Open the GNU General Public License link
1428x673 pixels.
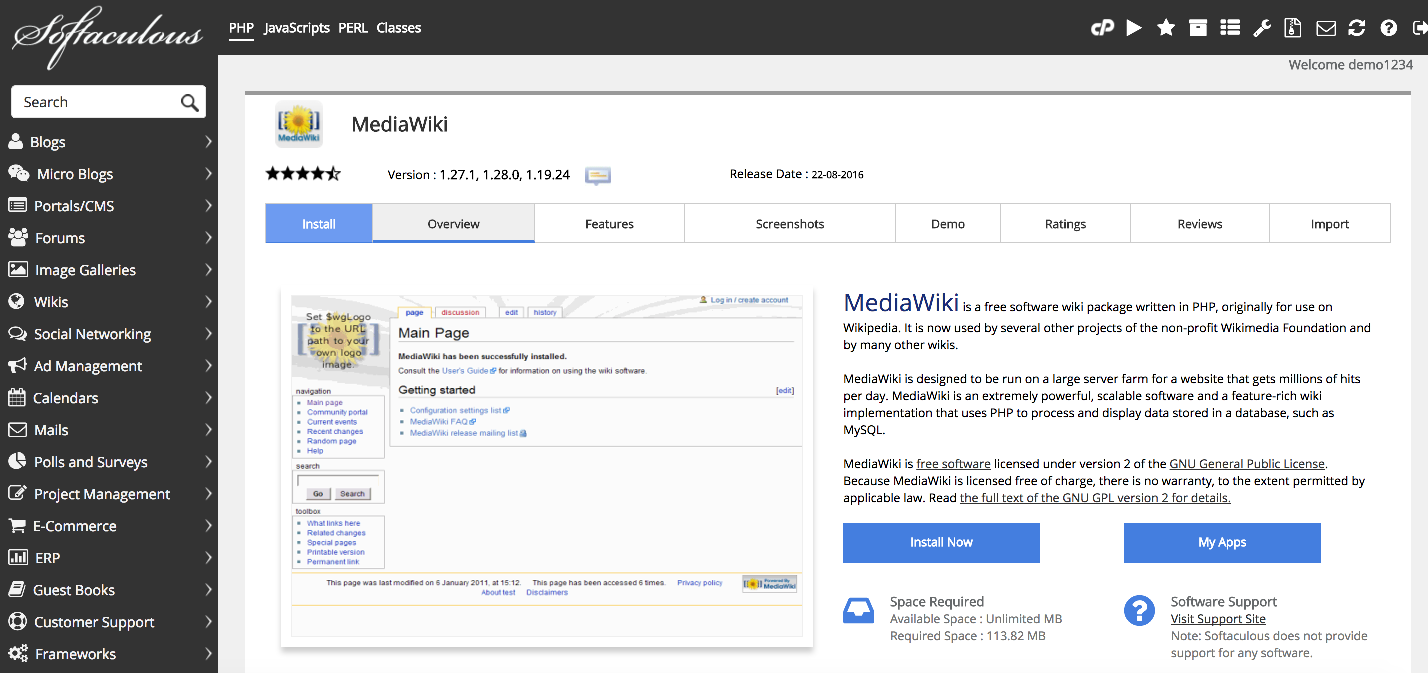(x=1247, y=464)
